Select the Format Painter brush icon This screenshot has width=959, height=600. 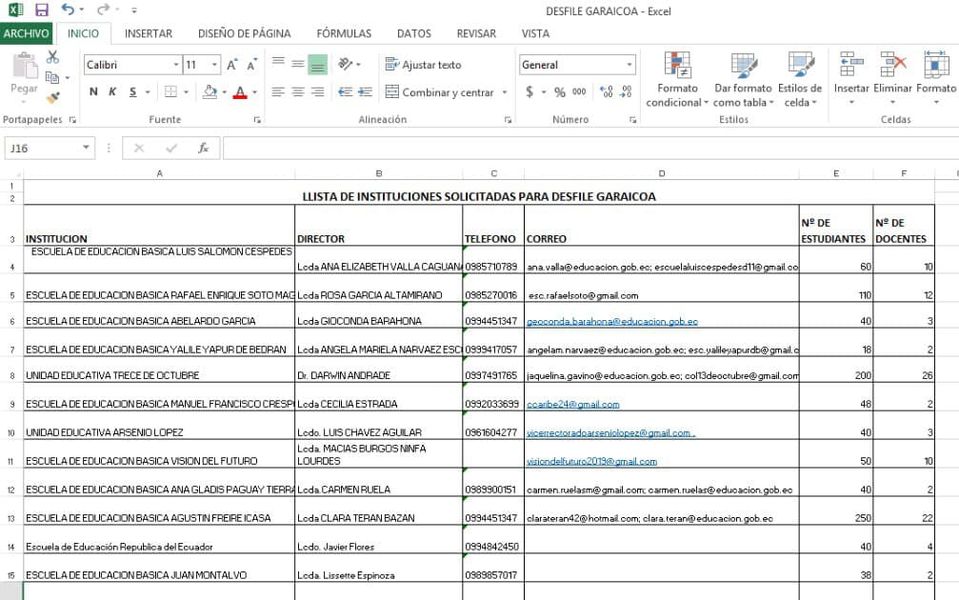click(52, 97)
